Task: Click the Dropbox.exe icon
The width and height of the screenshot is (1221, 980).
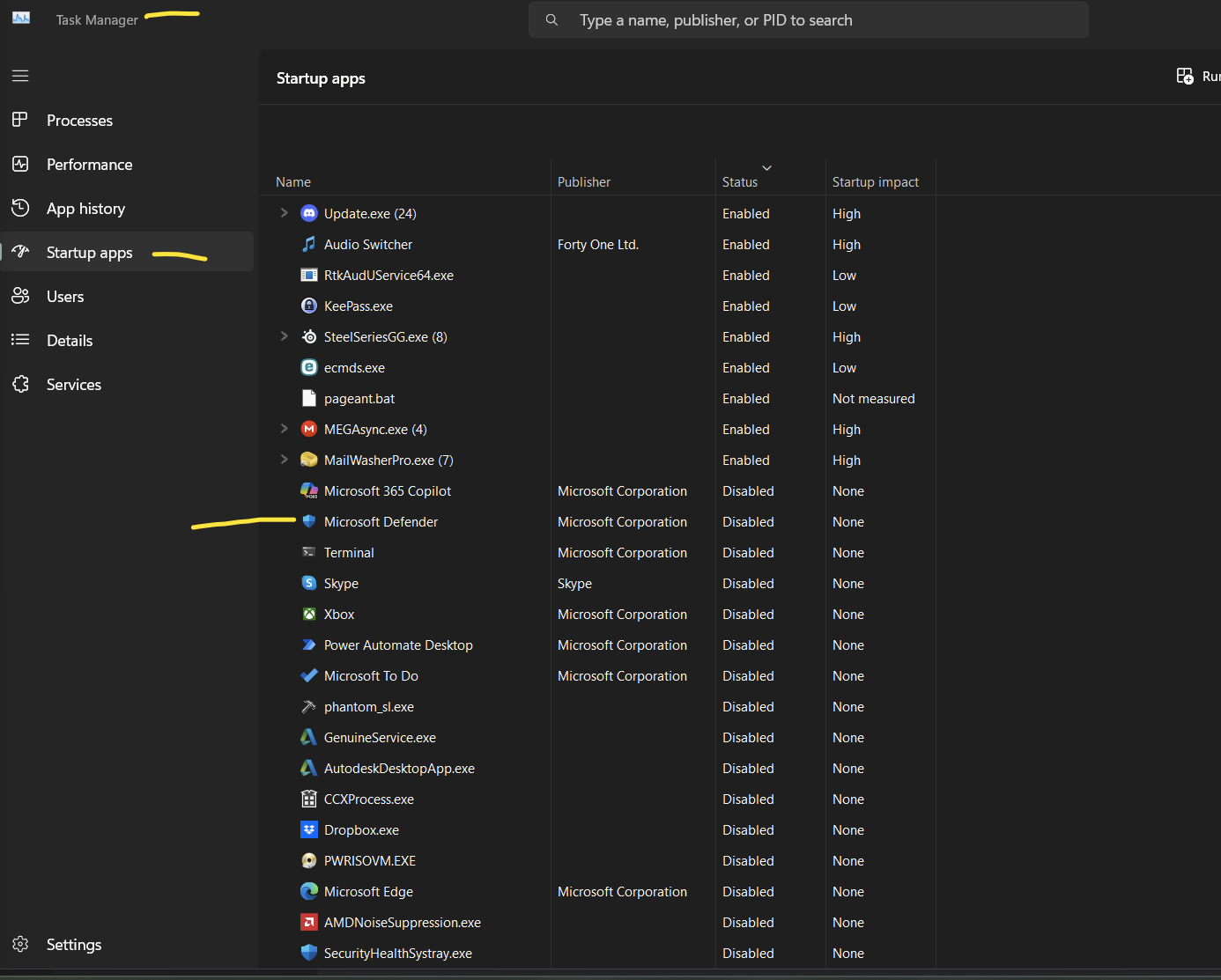Action: tap(309, 829)
